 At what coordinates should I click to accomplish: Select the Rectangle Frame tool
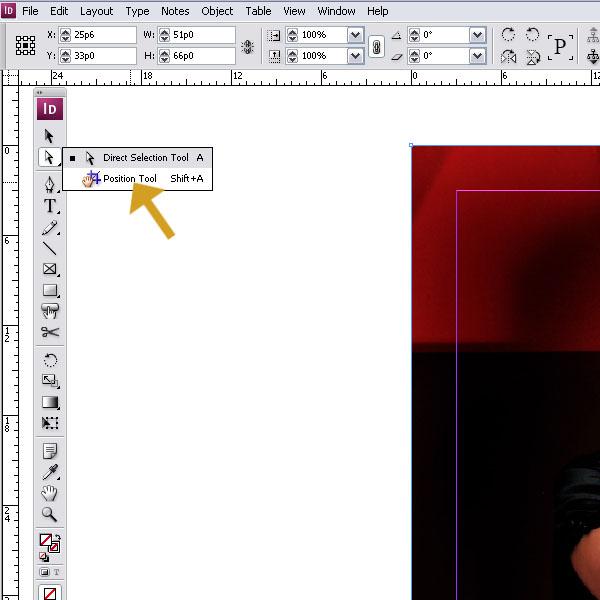pyautogui.click(x=49, y=269)
